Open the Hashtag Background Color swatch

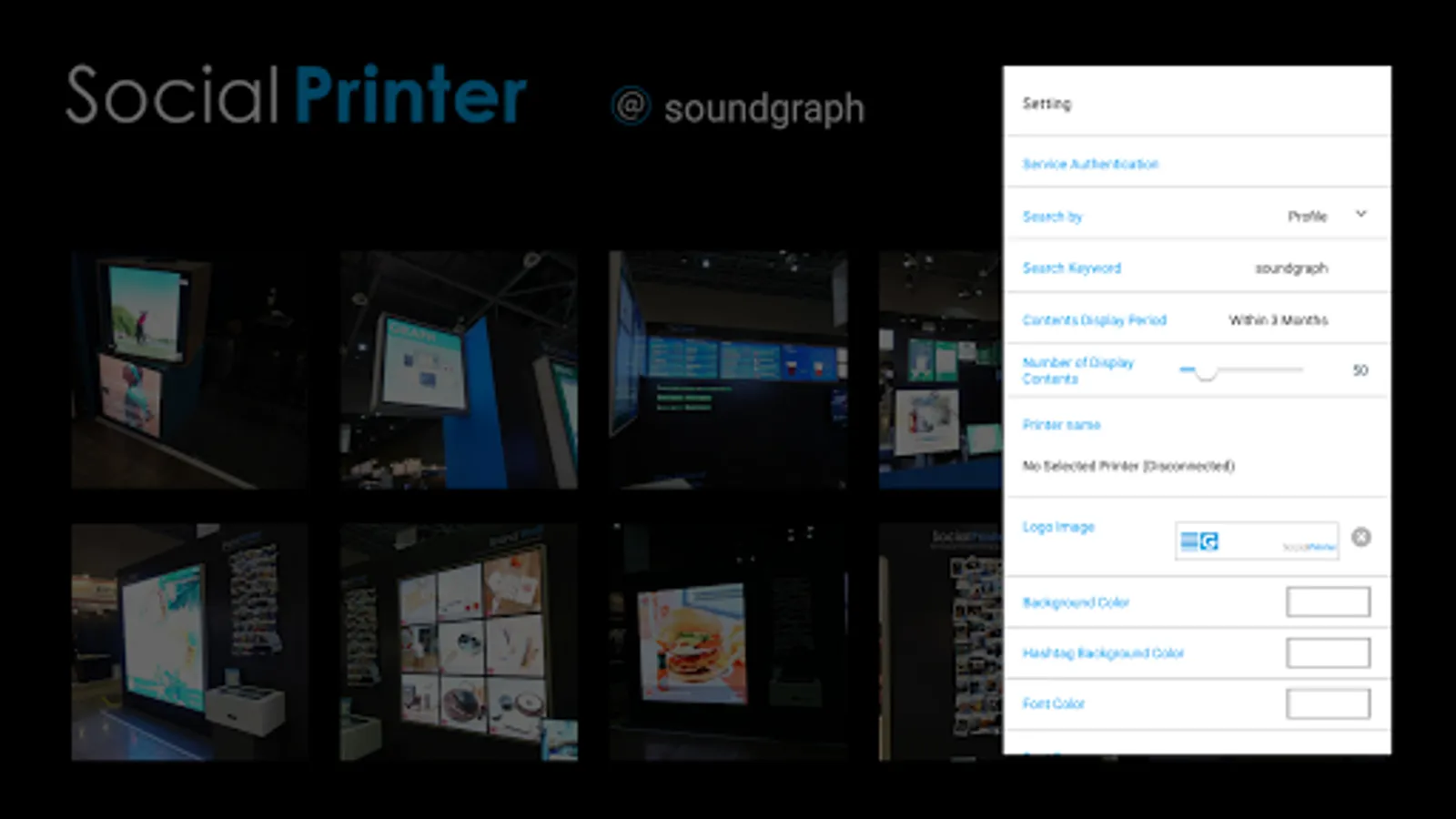[1328, 652]
